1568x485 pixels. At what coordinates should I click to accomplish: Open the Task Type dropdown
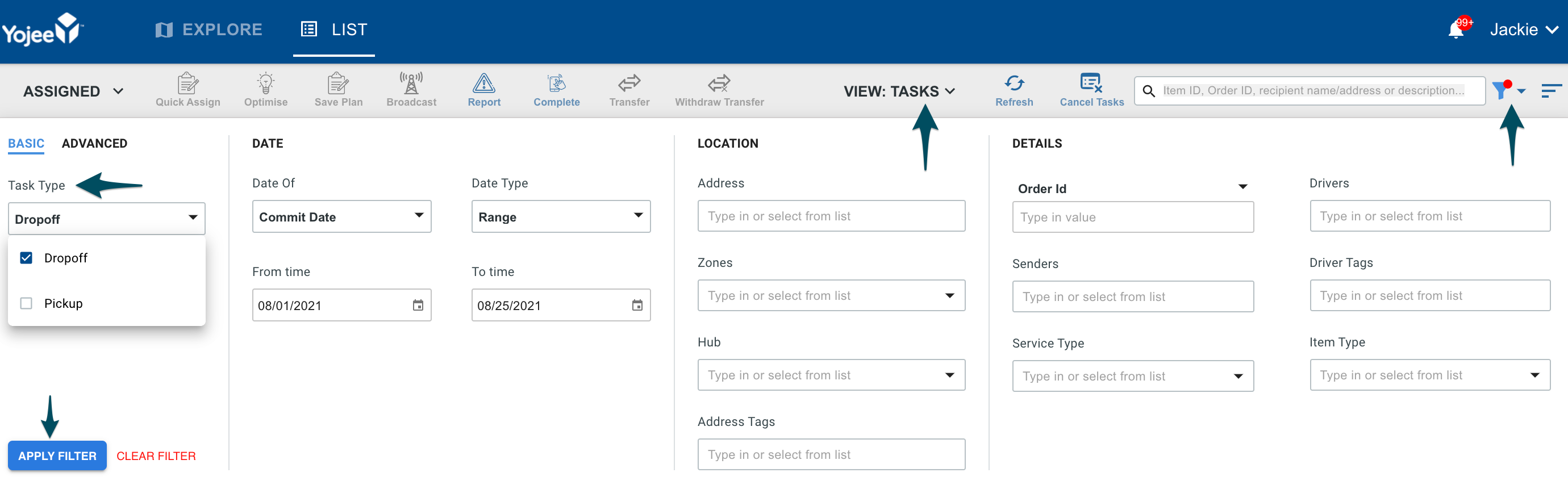[107, 219]
